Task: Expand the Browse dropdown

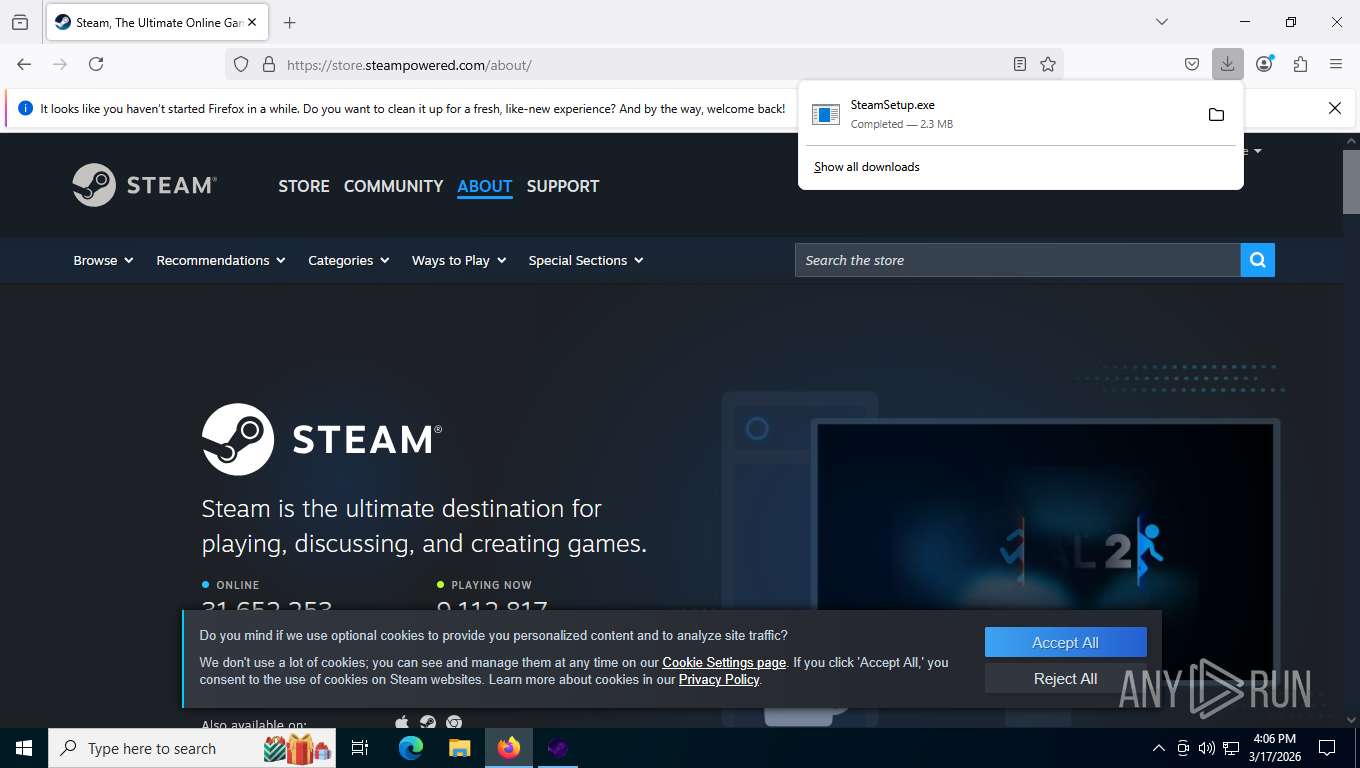Action: (103, 260)
